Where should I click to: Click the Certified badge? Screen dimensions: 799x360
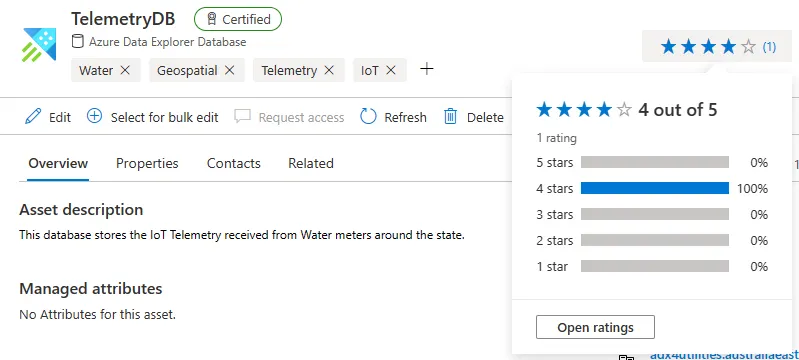pos(238,19)
